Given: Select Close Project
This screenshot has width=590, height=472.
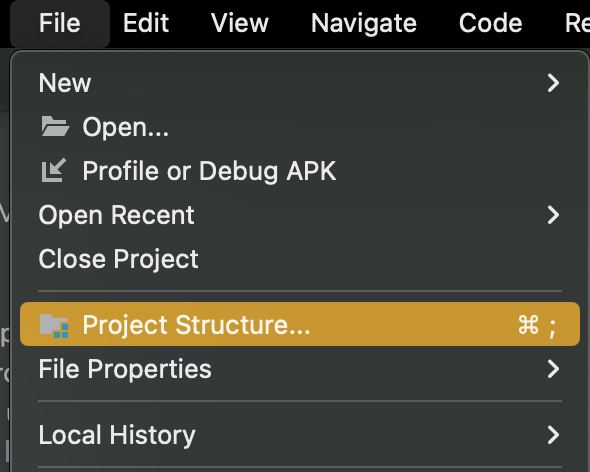Looking at the screenshot, I should 300,259.
